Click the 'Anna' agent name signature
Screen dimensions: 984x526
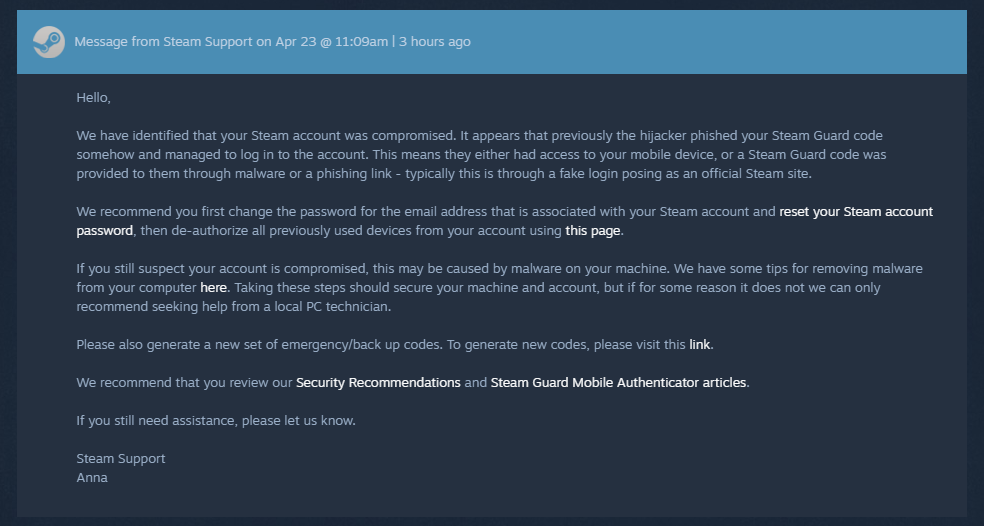tap(92, 478)
